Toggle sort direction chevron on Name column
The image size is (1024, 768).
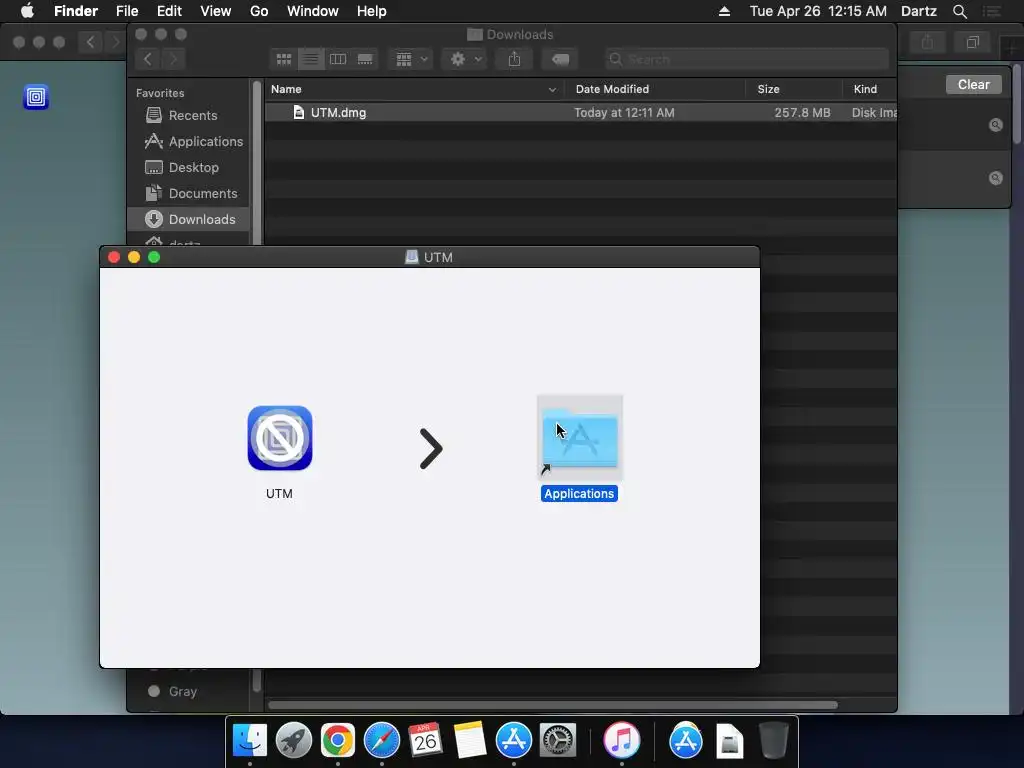click(552, 89)
